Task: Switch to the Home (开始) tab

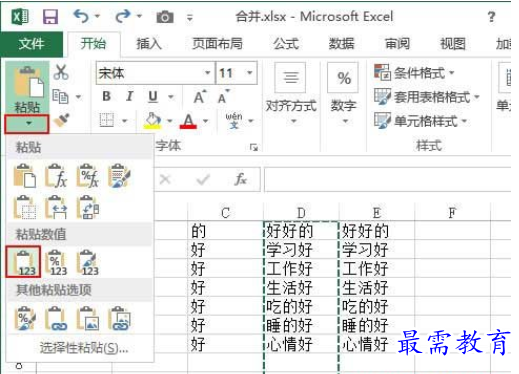Action: [93, 44]
